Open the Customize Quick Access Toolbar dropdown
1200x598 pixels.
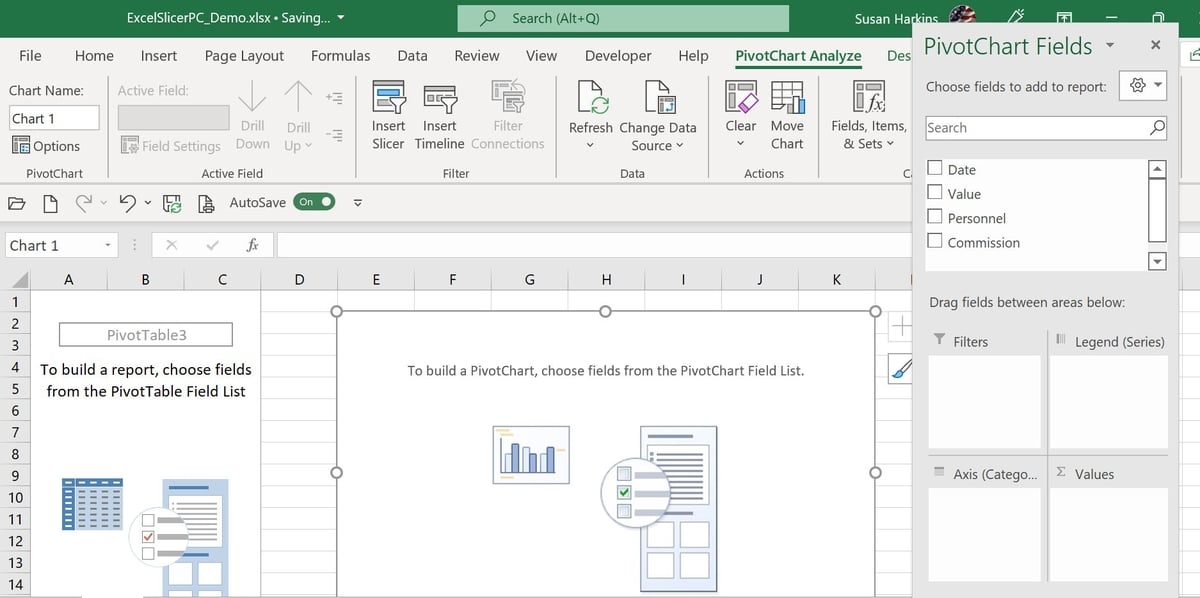click(x=357, y=203)
